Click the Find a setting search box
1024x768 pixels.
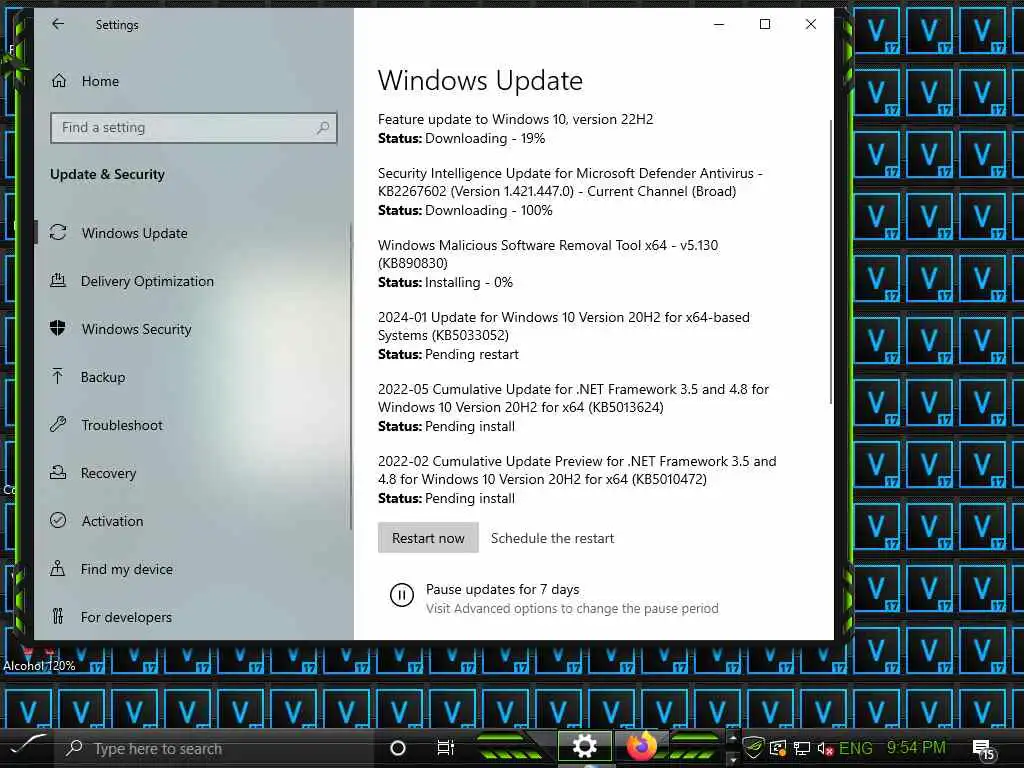tap(193, 127)
